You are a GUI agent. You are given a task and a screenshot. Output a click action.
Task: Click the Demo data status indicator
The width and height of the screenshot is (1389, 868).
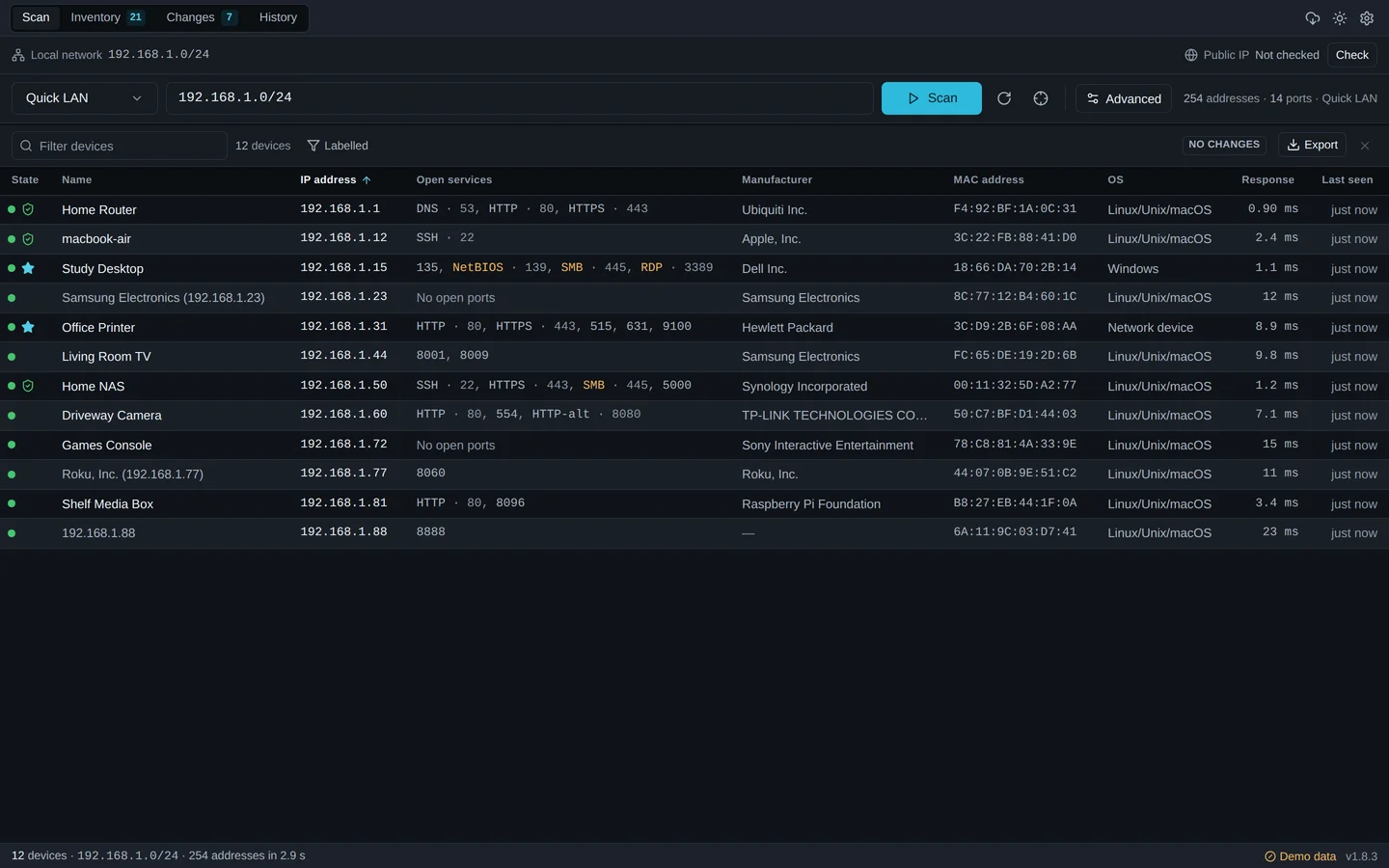click(x=1300, y=856)
